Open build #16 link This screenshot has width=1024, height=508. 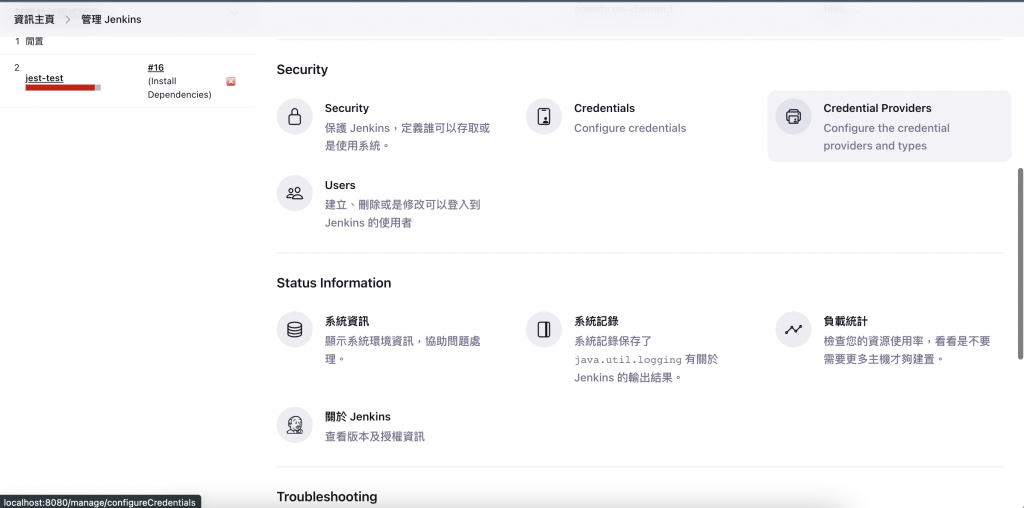pos(155,68)
